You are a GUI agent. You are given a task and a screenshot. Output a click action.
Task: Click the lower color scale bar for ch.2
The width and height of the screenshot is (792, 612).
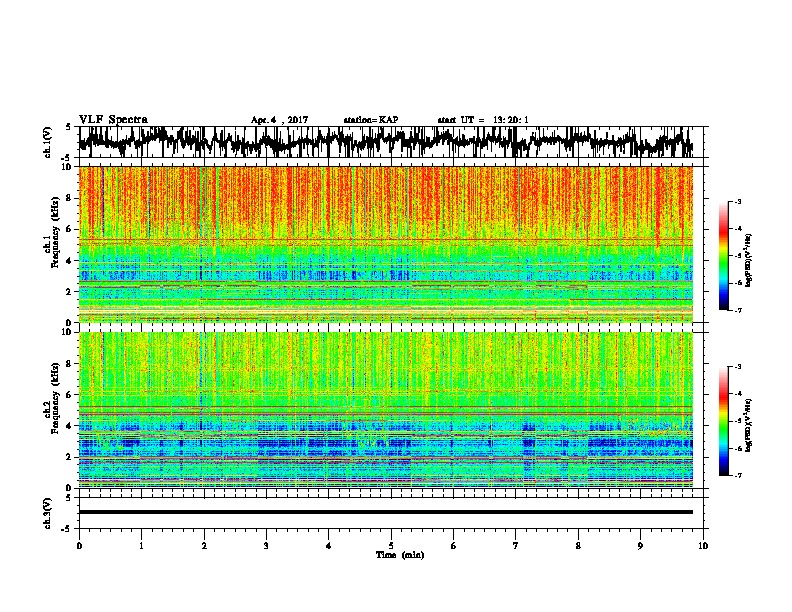(x=724, y=421)
